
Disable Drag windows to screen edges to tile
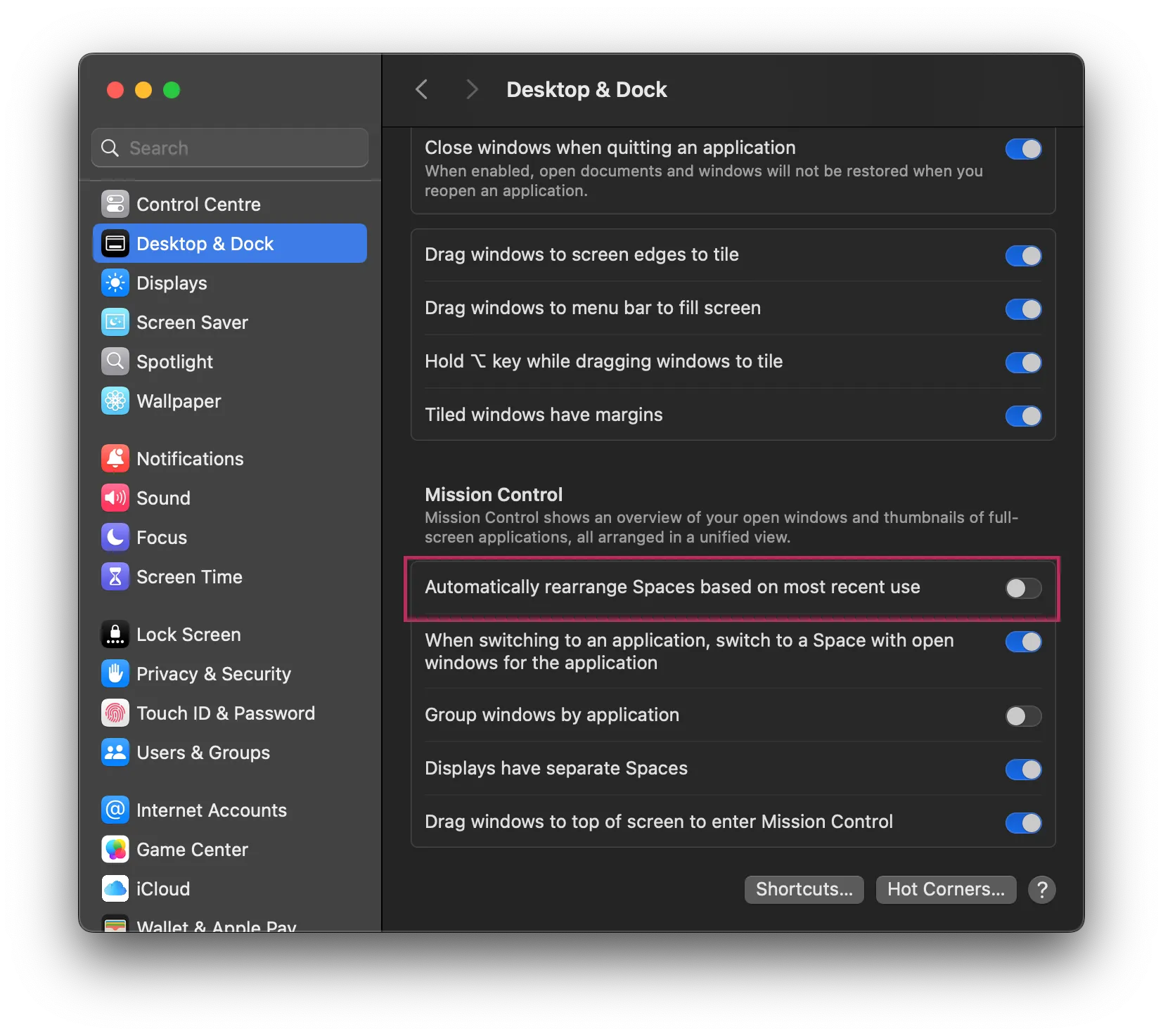point(1022,255)
